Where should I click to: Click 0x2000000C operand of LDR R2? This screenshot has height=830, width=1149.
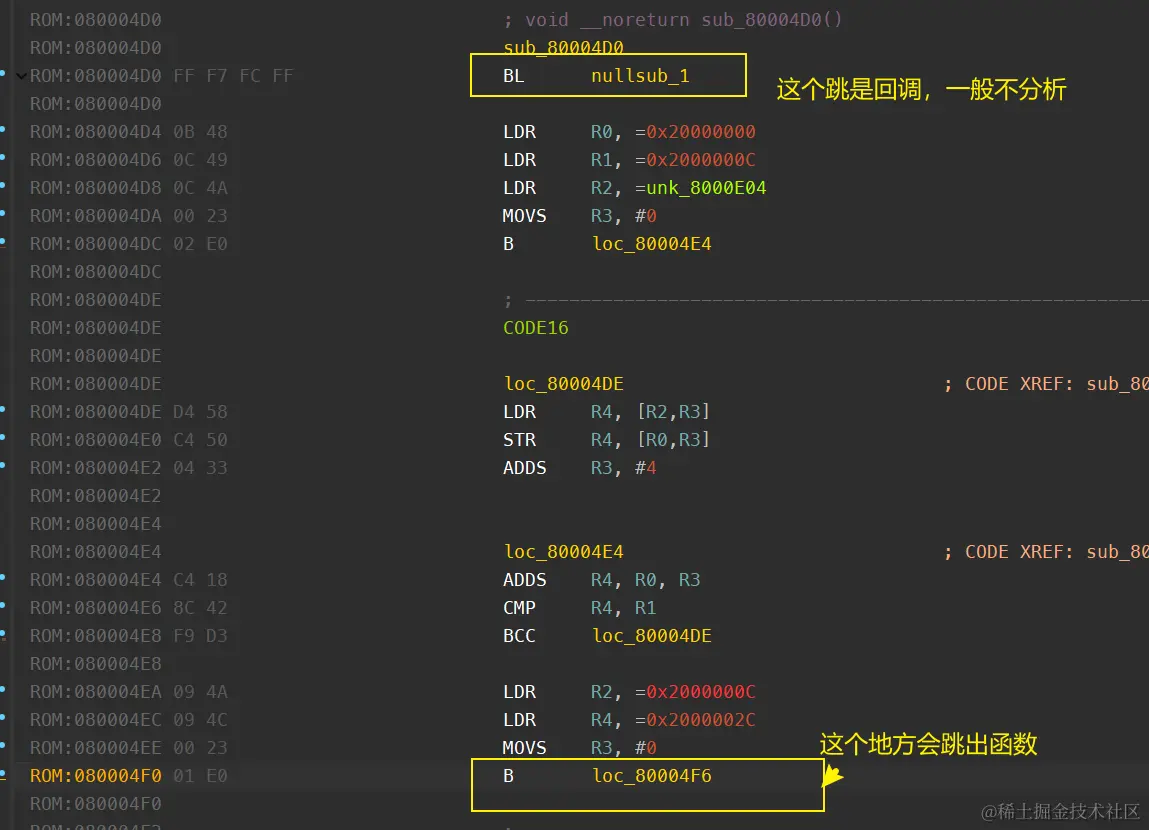701,692
